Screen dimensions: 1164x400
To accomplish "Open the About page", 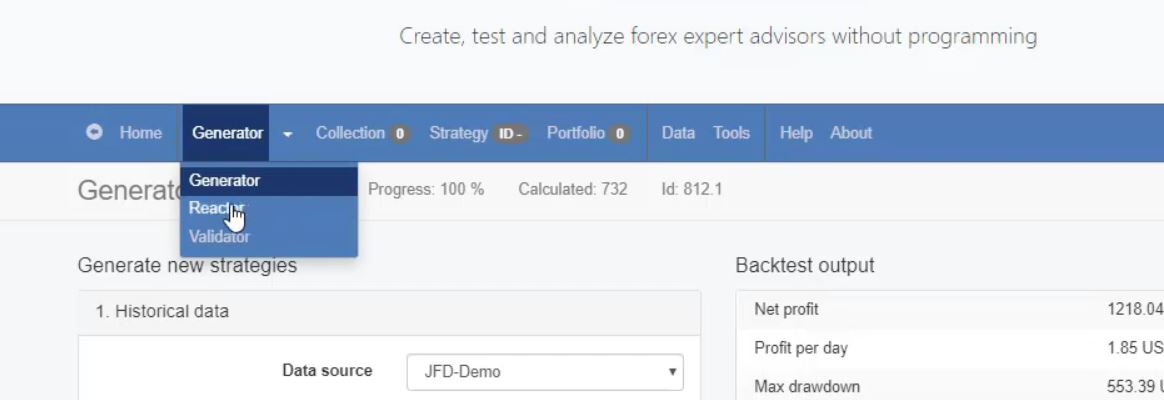I will (851, 133).
